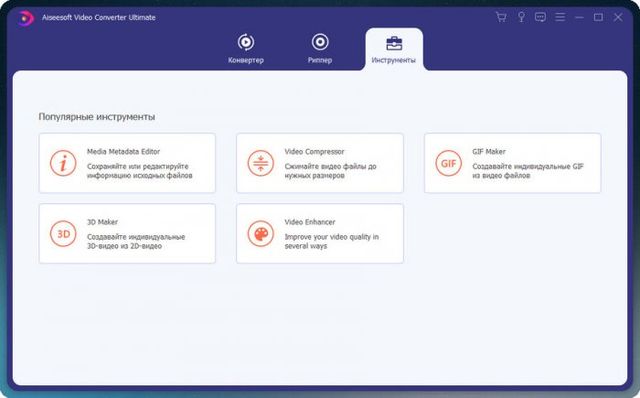Switch to the Риппер tab

coord(320,49)
